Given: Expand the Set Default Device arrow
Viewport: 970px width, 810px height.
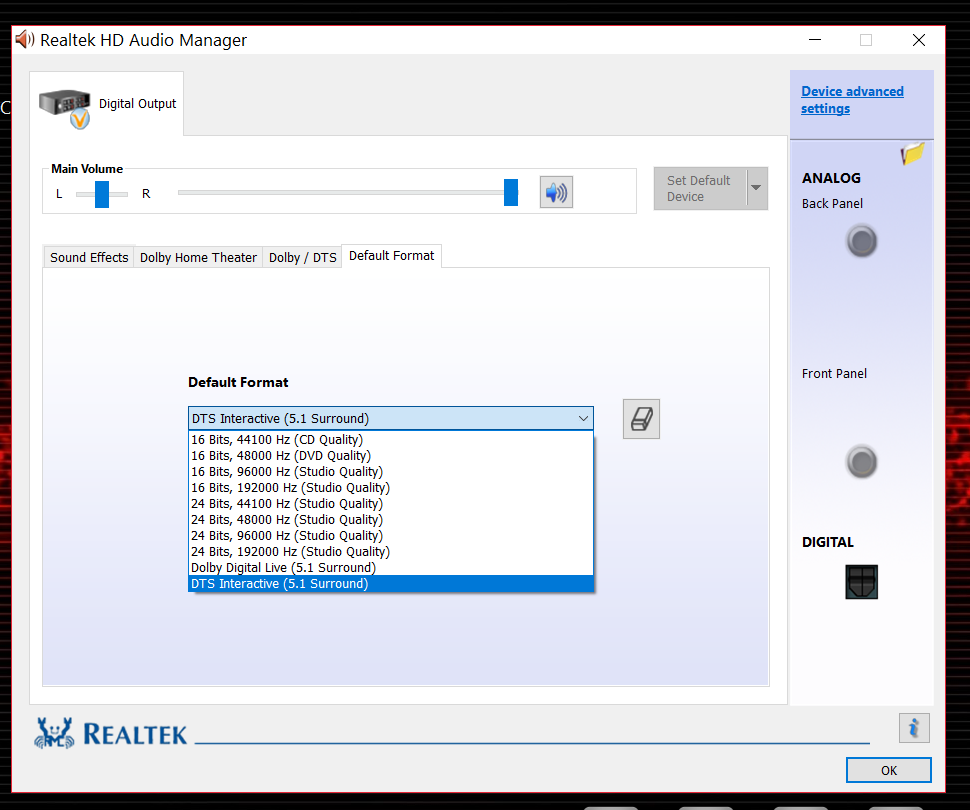Looking at the screenshot, I should [757, 188].
